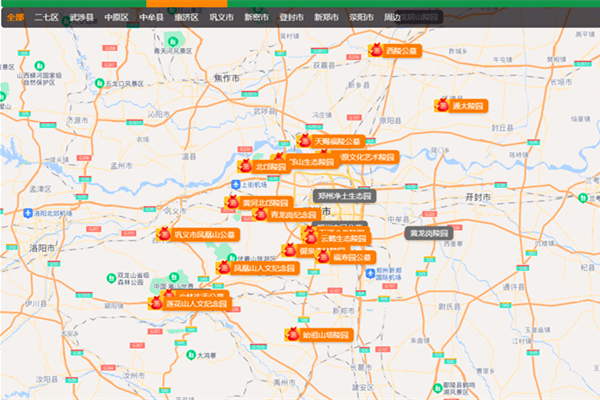Click the 鄢陵县鹤鸣湖风景区 scenic icon
The width and height of the screenshot is (600, 400).
pyautogui.click(x=438, y=388)
